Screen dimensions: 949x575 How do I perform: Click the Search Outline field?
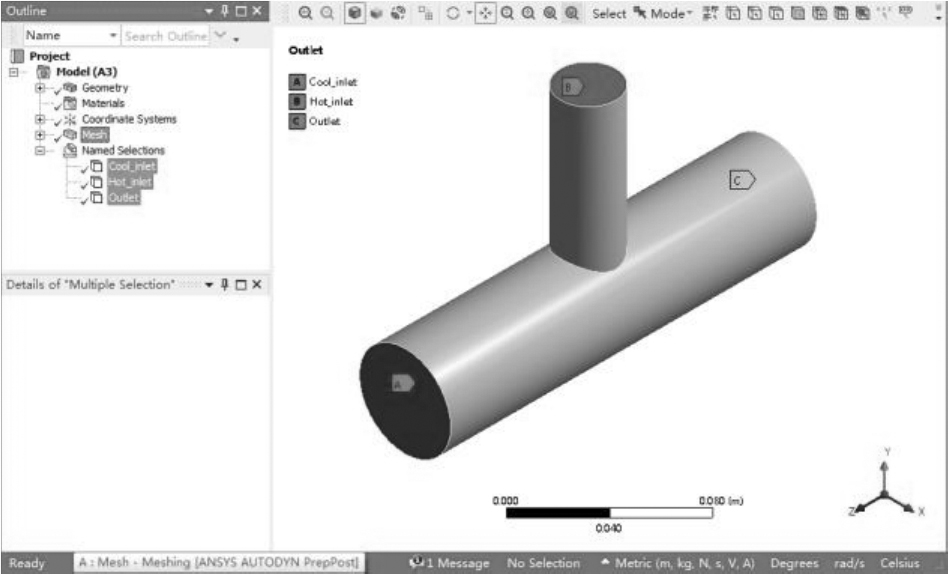click(x=165, y=36)
